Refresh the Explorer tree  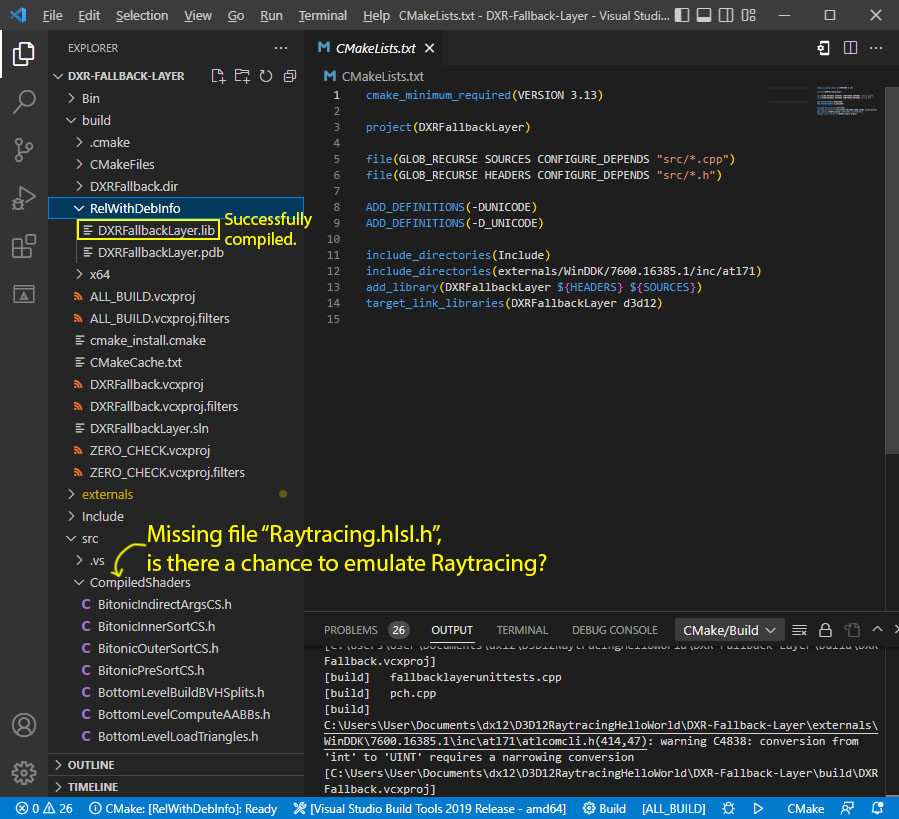coord(265,76)
